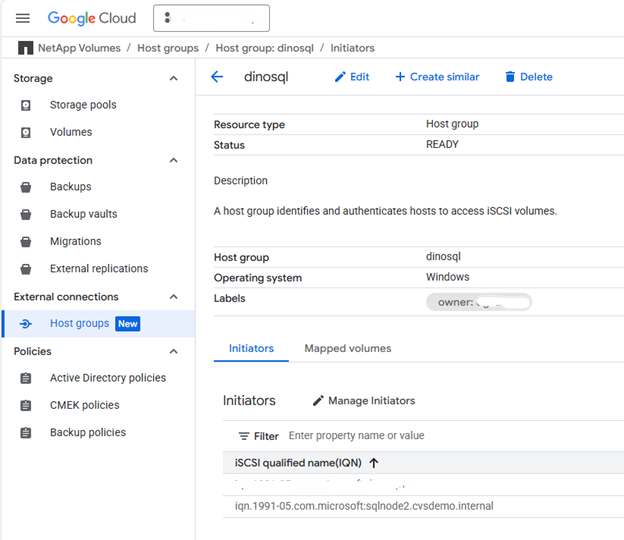Click the Storage pools sidebar icon
The image size is (624, 540).
[27, 105]
